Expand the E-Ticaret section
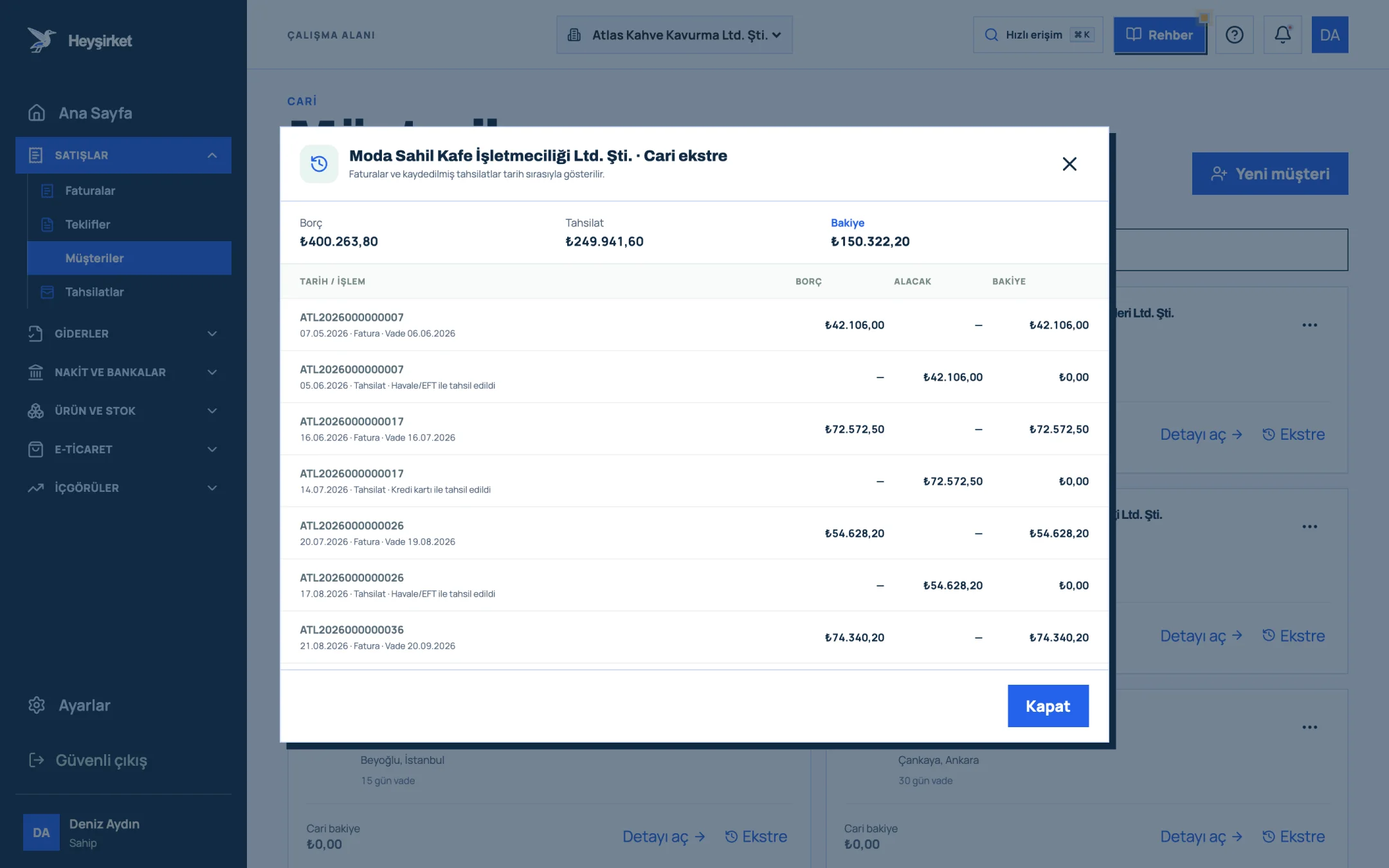This screenshot has height=868, width=1389. coord(123,449)
